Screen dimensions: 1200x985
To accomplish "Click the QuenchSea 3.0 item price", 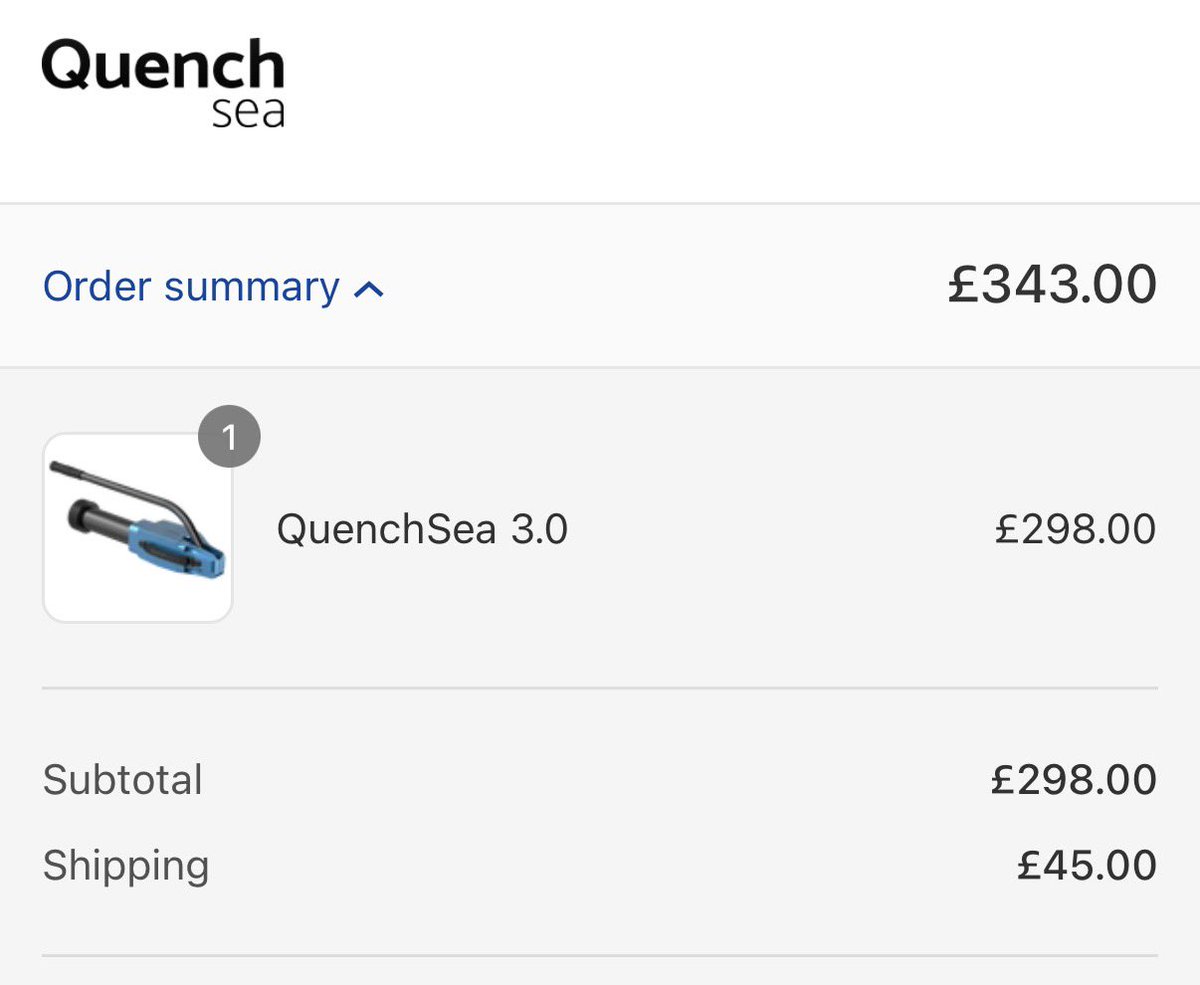I will click(1075, 529).
